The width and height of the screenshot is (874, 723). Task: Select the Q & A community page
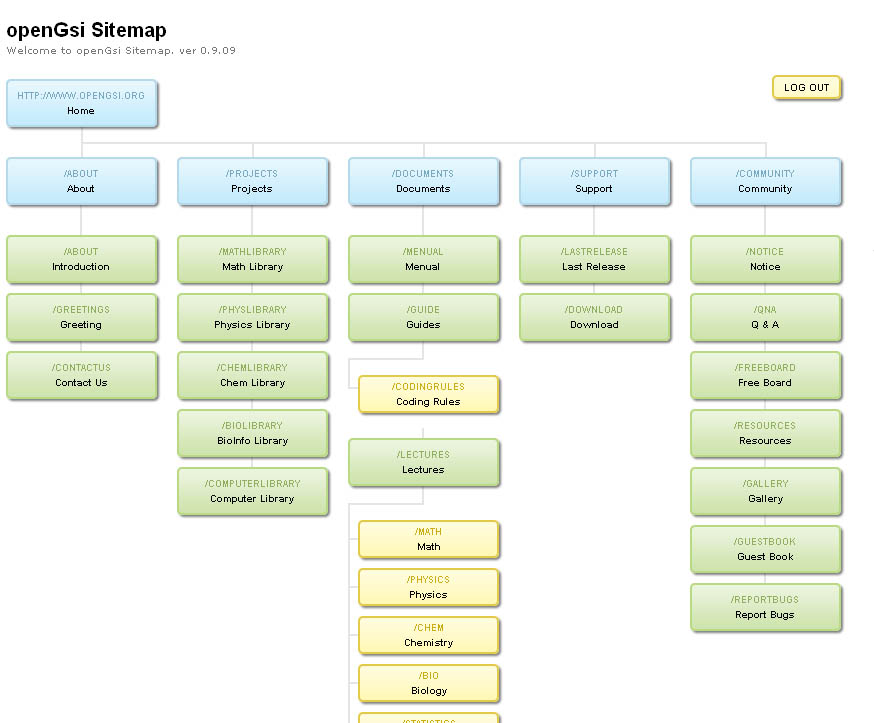pyautogui.click(x=766, y=317)
